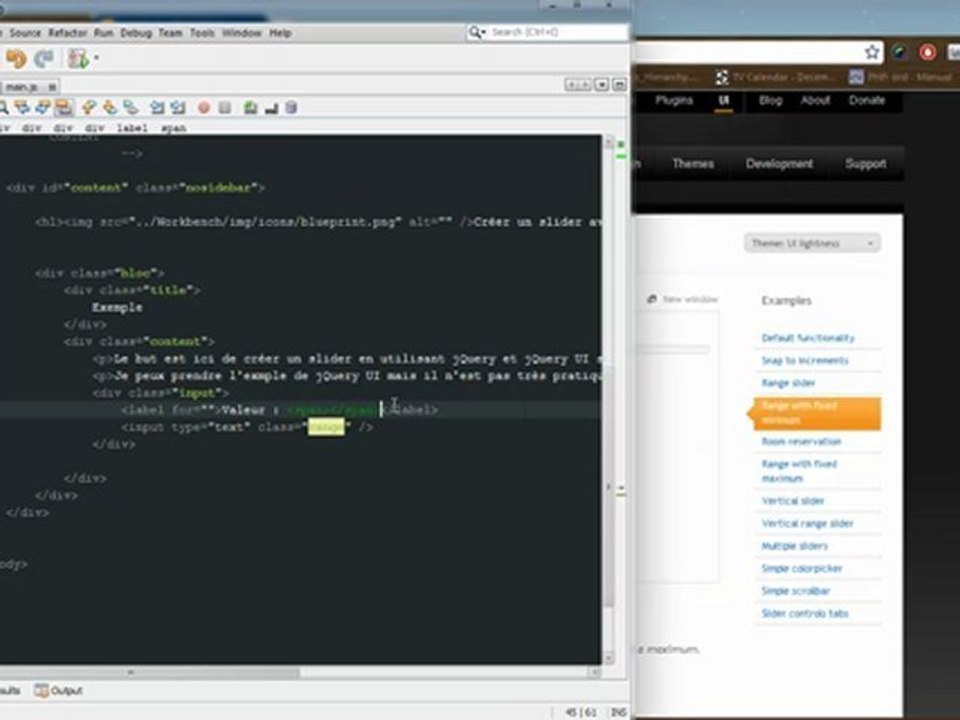Open the dropdown arrow beside Run Project icon

coord(96,59)
